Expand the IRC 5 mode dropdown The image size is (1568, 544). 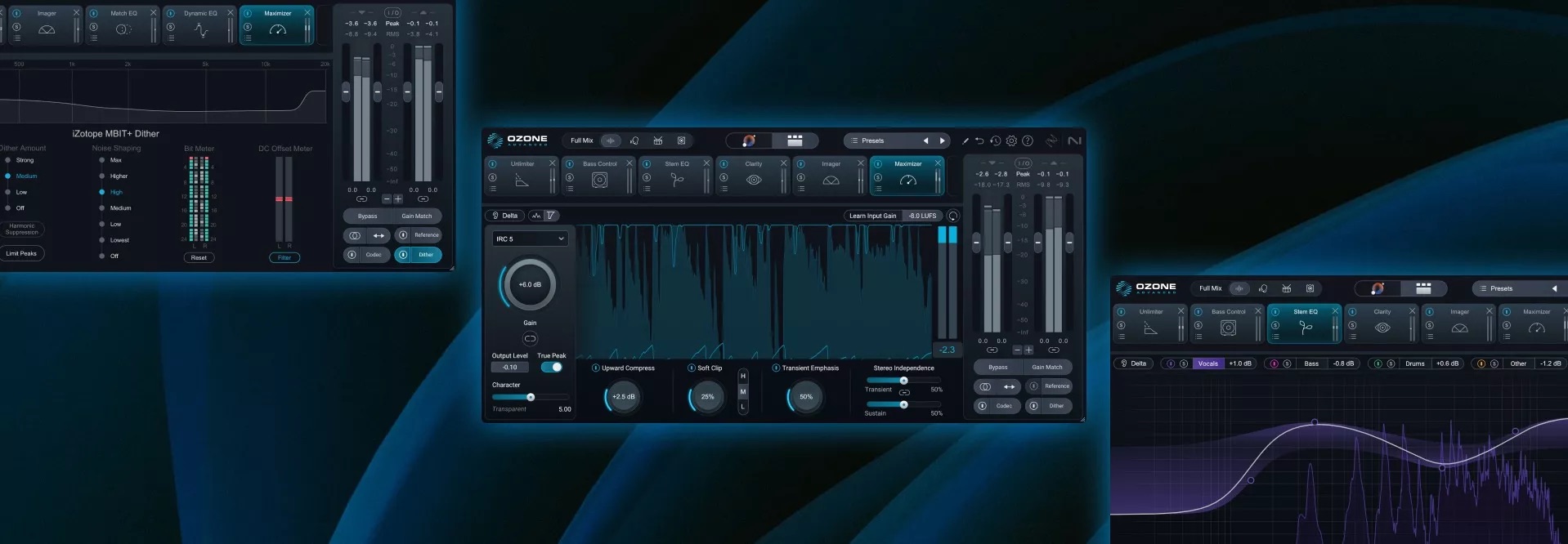click(x=530, y=239)
